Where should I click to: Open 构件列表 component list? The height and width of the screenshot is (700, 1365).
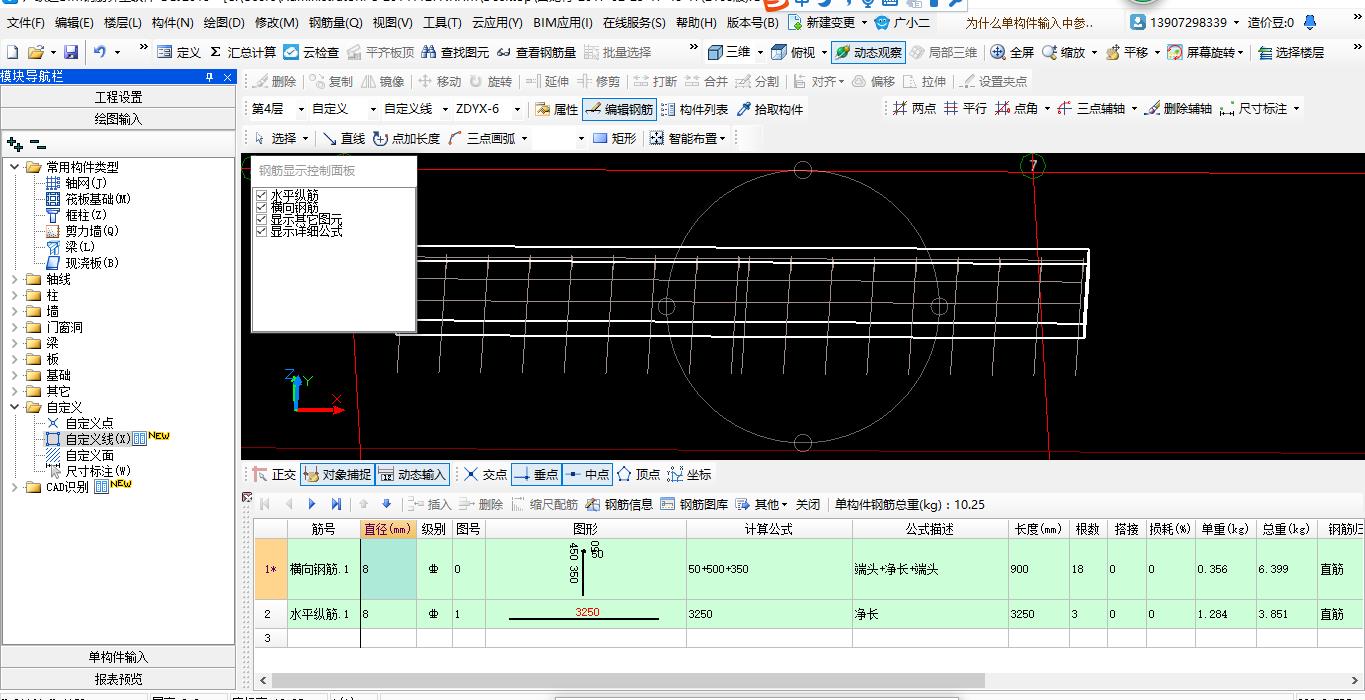[694, 109]
